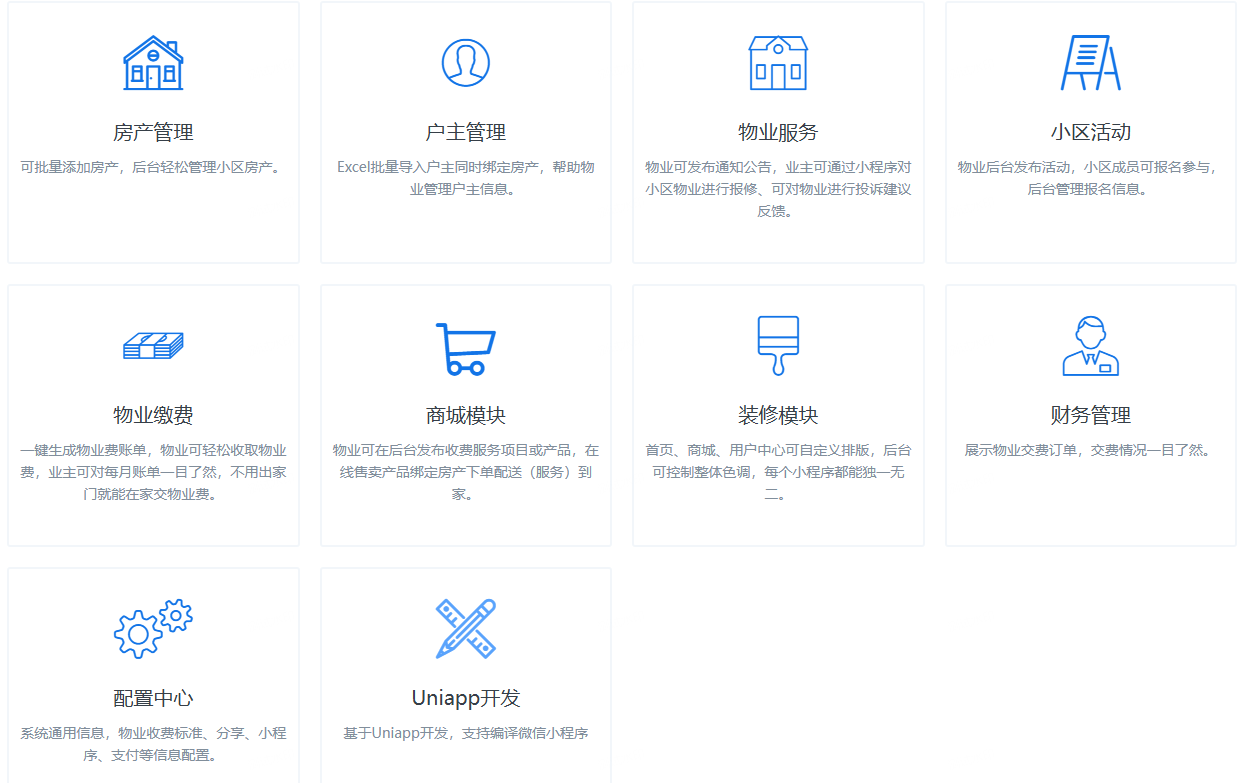Click the house icon for 房产管理
Image resolution: width=1239 pixels, height=783 pixels.
(x=153, y=63)
